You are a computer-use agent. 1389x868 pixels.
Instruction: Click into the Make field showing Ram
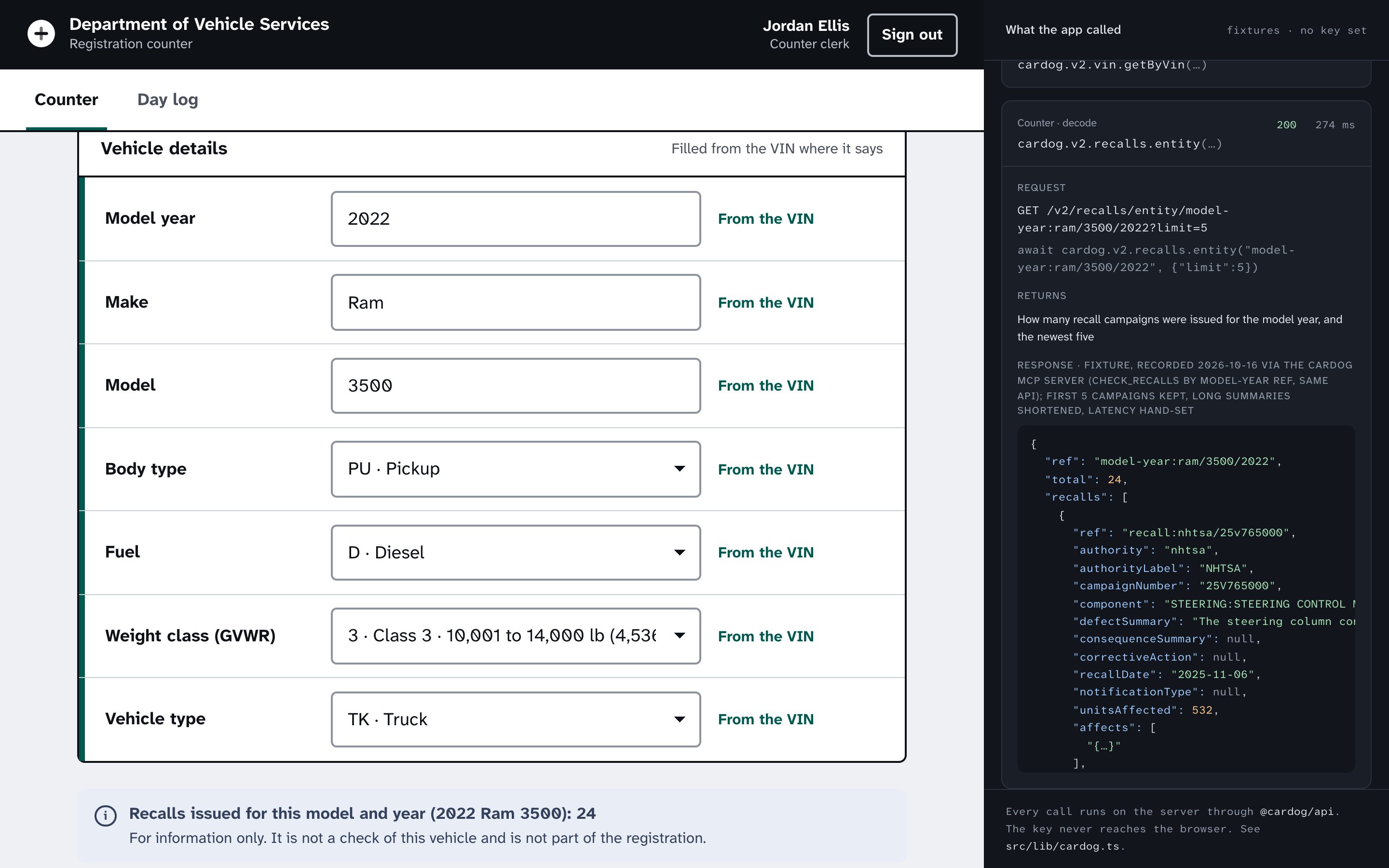516,302
